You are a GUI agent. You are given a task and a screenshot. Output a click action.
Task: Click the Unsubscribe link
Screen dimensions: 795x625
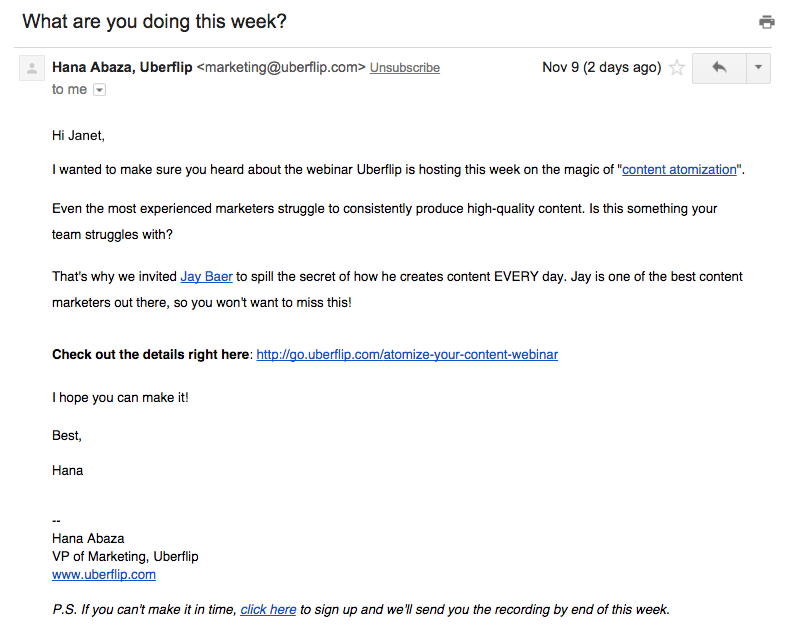404,68
